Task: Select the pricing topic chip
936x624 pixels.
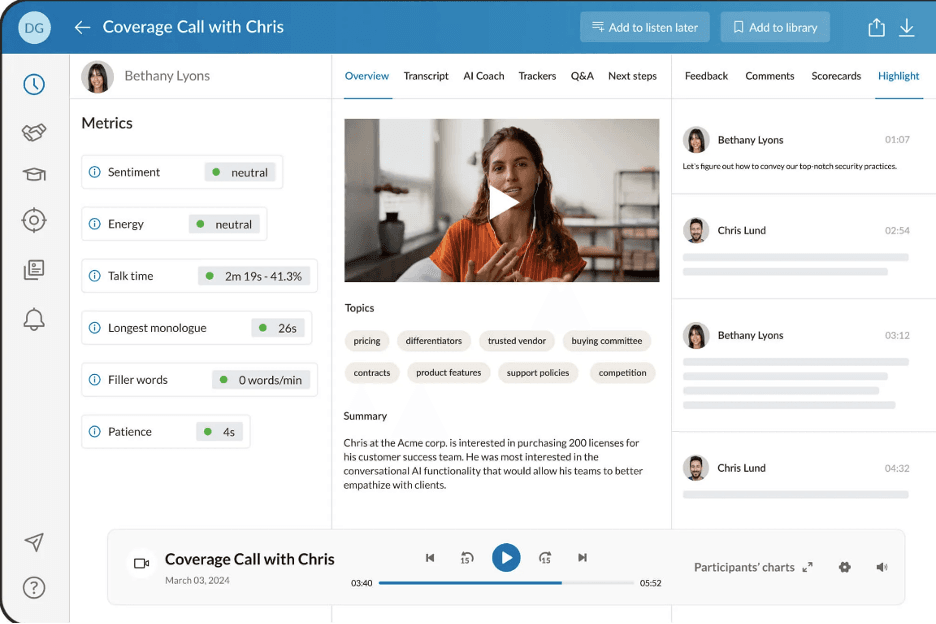Action: point(367,340)
